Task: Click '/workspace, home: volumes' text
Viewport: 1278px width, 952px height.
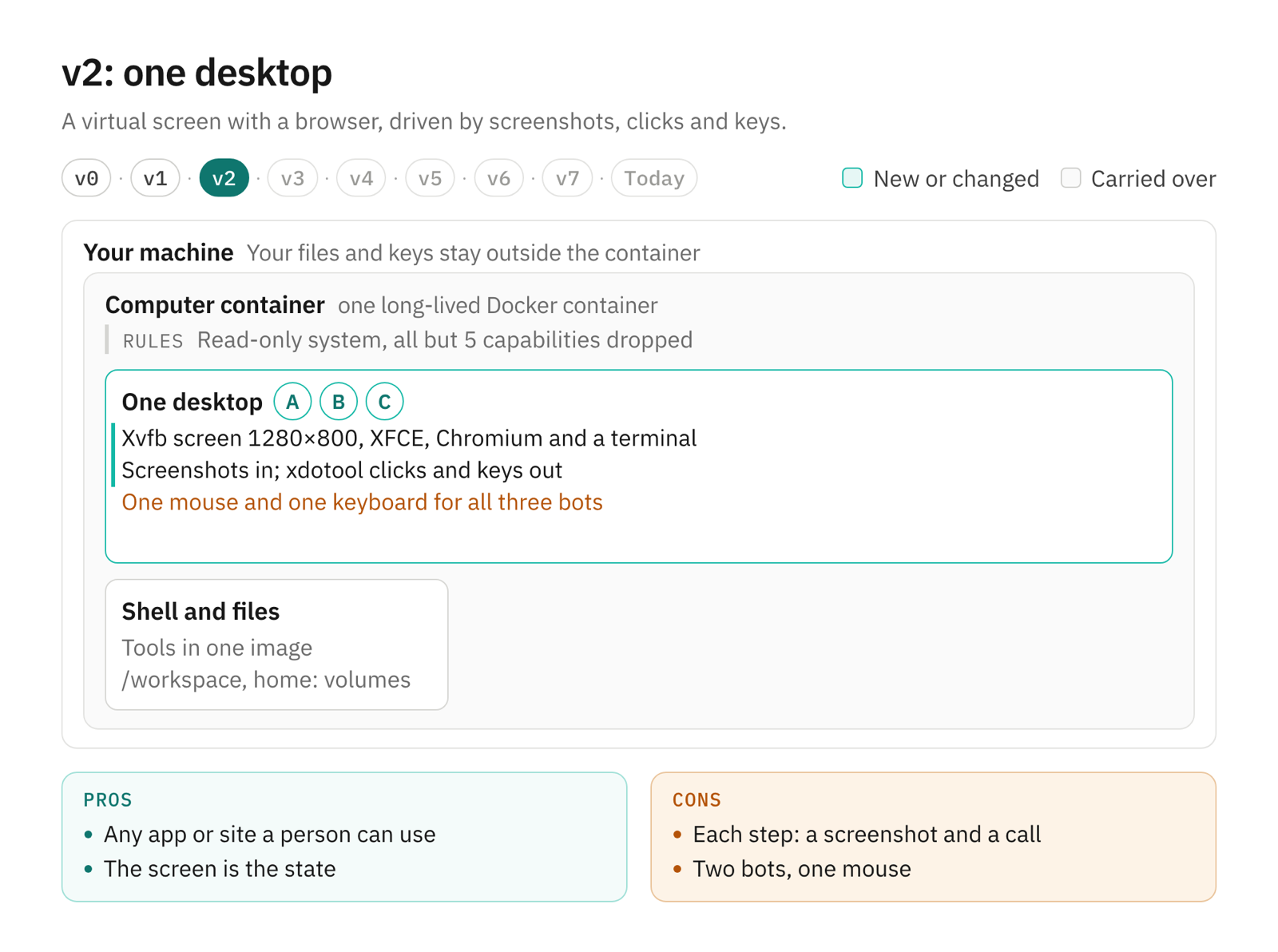Action: pyautogui.click(x=266, y=680)
